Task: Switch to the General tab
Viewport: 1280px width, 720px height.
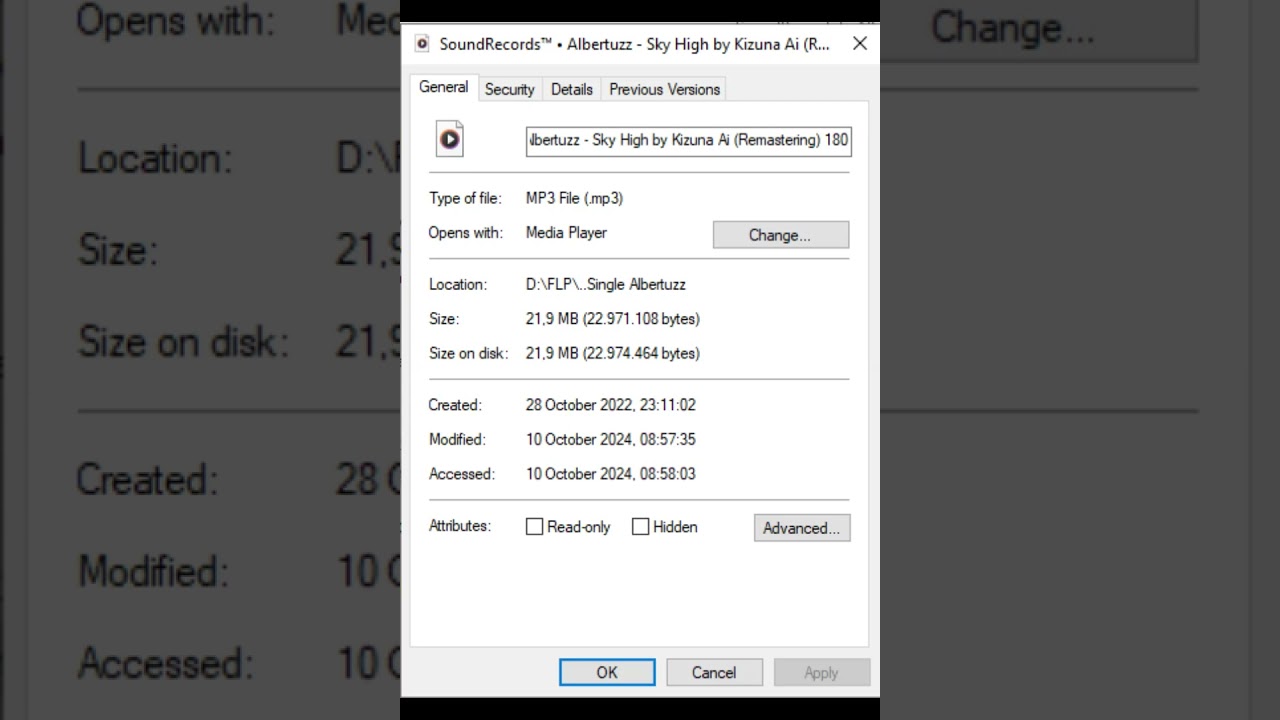Action: [x=444, y=87]
